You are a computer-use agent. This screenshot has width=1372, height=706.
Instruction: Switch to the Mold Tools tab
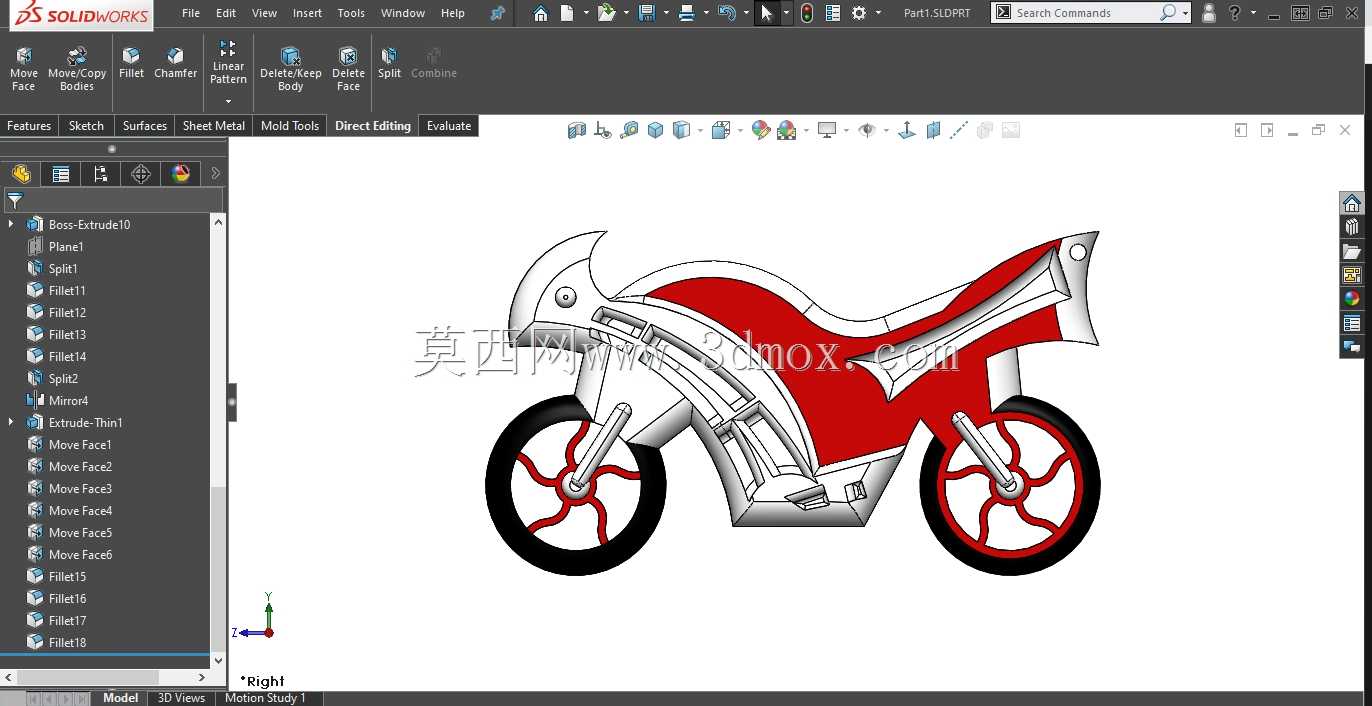[x=290, y=126]
